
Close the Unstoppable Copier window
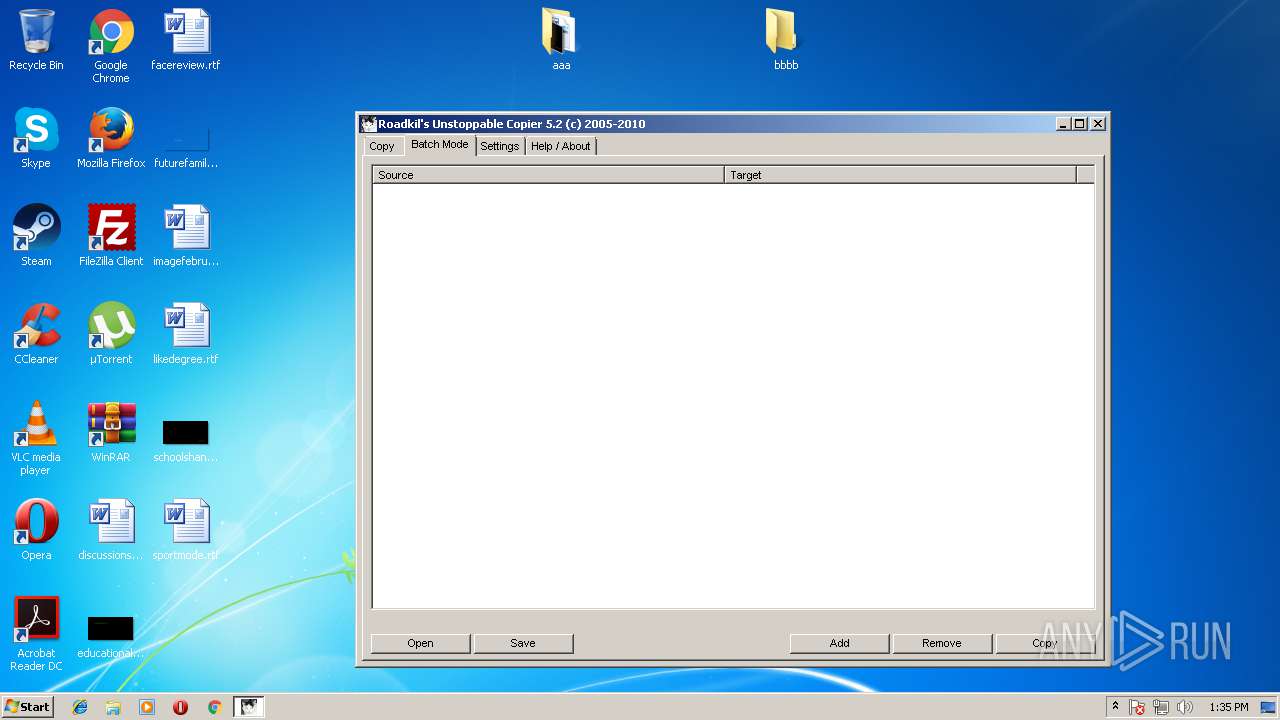pos(1098,124)
